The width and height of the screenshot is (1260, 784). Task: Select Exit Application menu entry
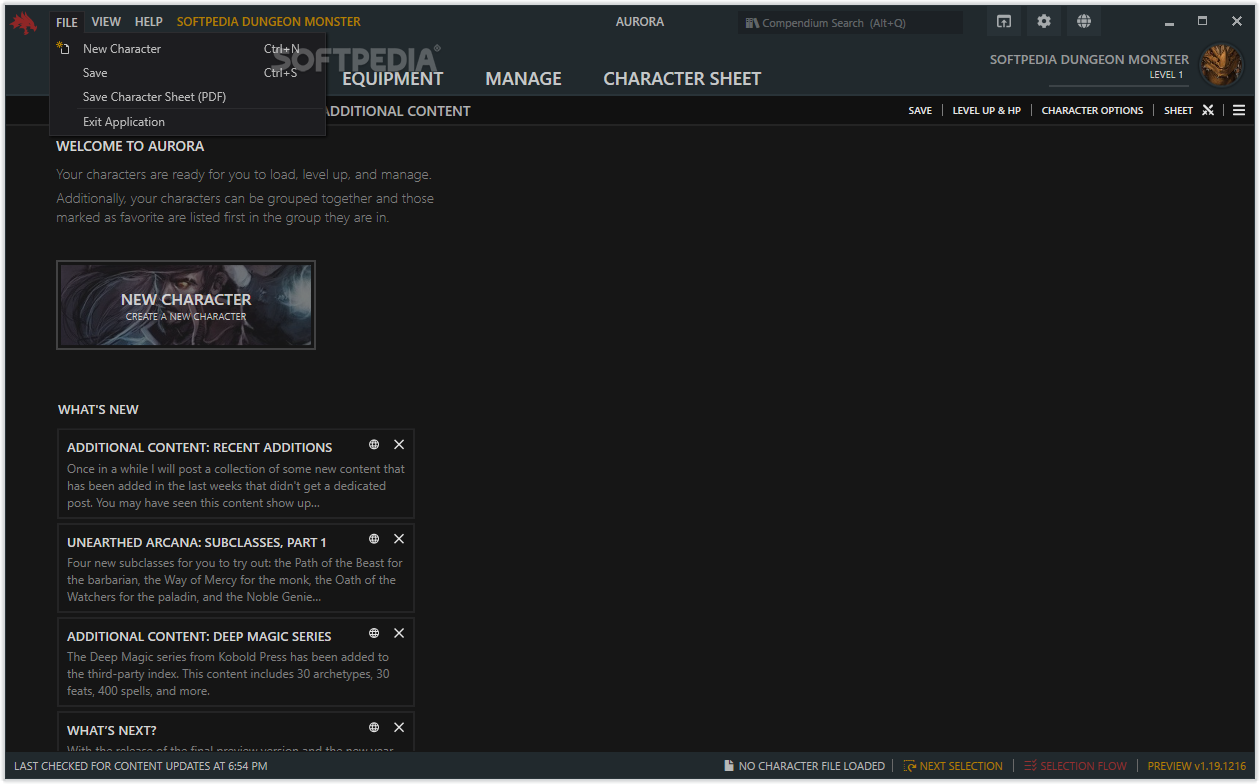[187, 122]
